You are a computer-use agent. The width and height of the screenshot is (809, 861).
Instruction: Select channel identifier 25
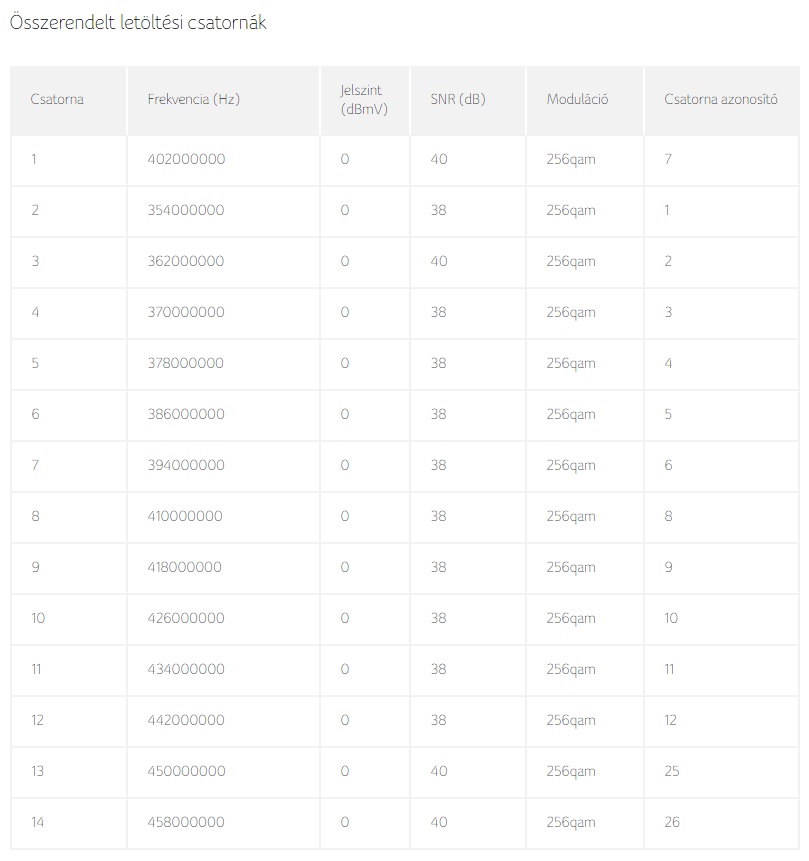(x=672, y=771)
